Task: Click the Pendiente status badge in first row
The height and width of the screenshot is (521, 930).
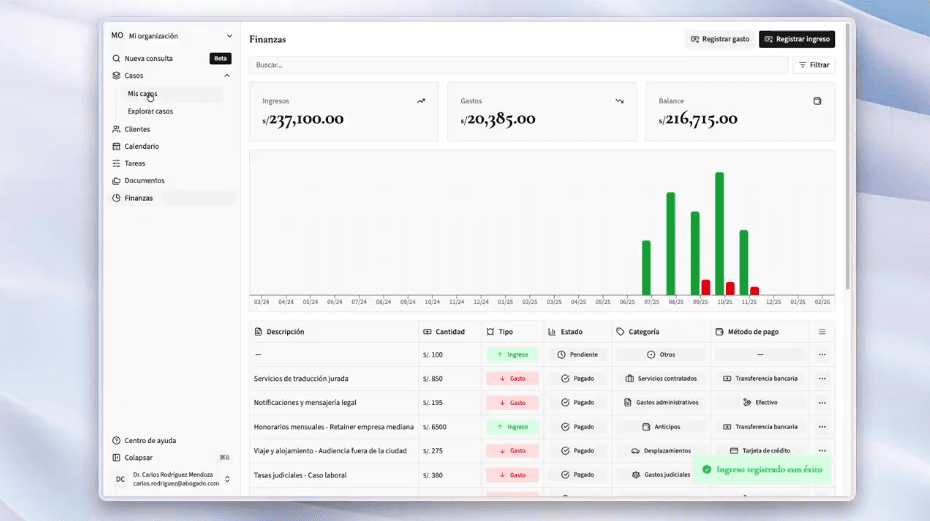Action: [577, 355]
